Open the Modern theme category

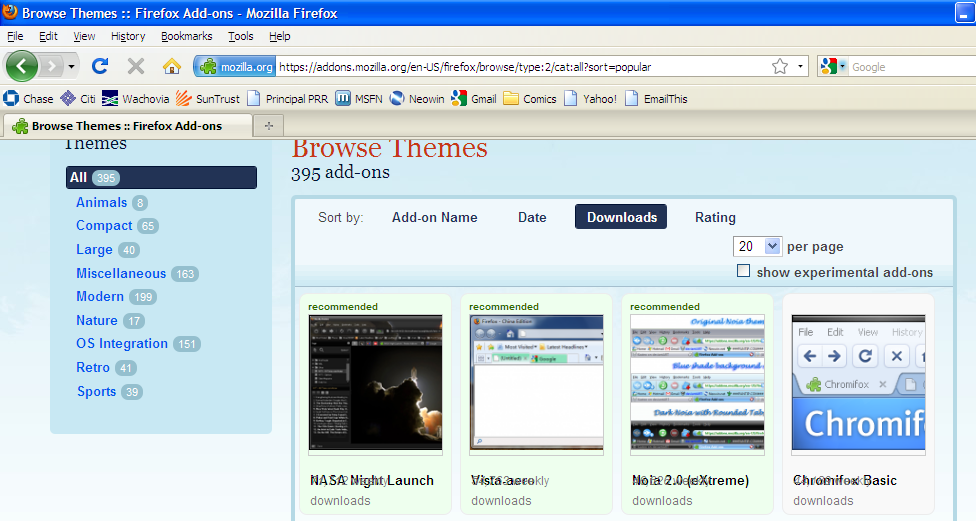click(x=100, y=296)
